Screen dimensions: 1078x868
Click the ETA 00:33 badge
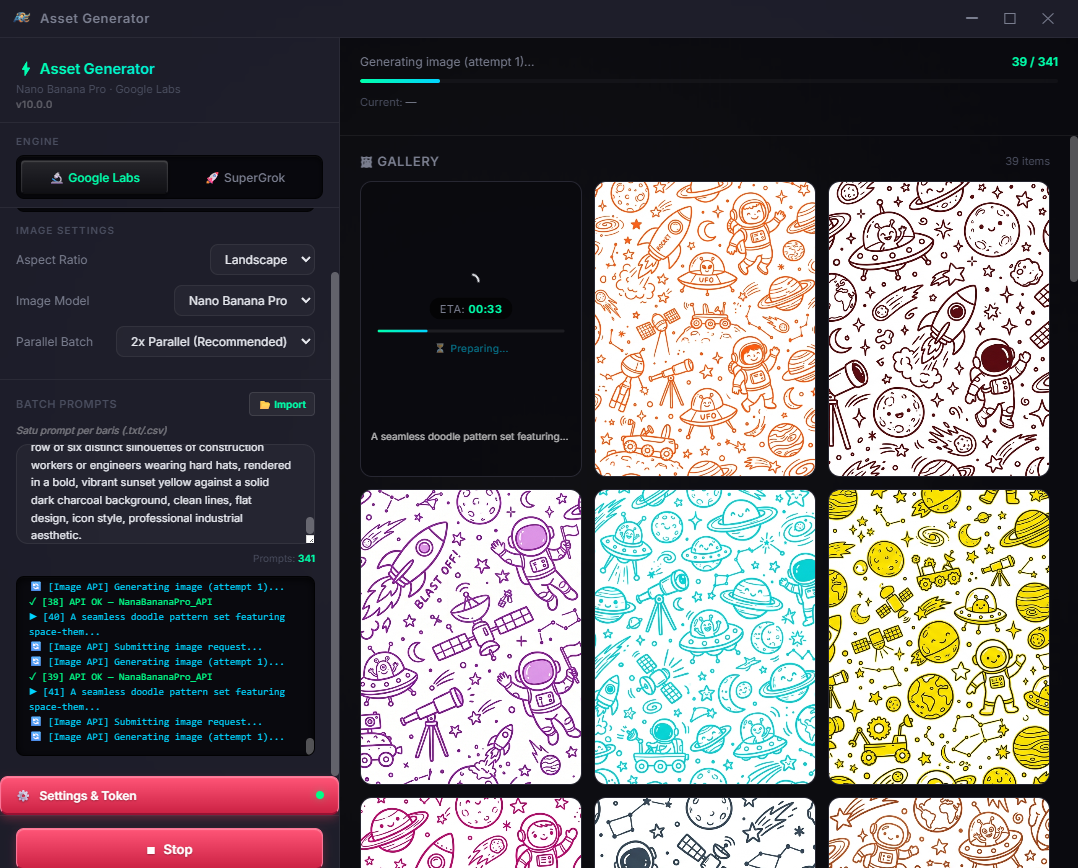[471, 309]
